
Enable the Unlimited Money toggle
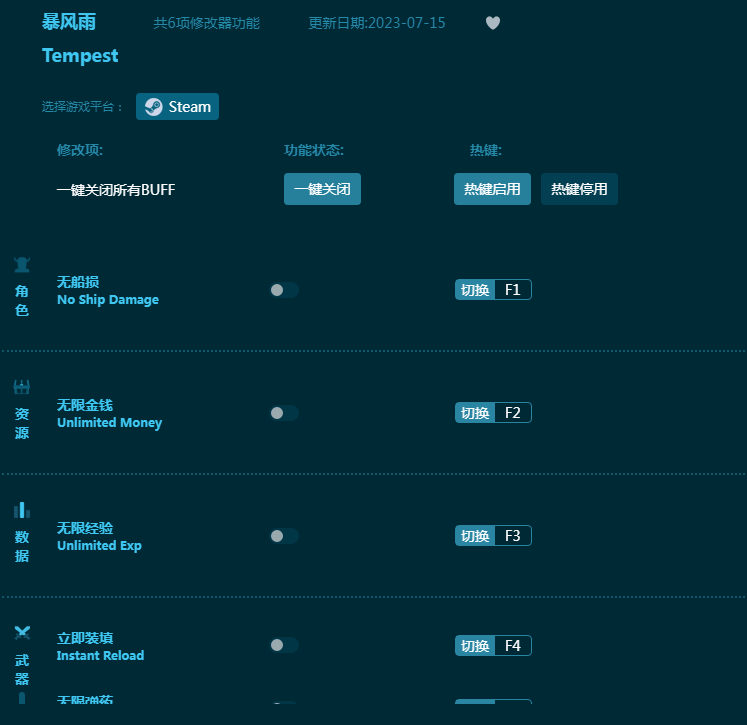click(283, 413)
